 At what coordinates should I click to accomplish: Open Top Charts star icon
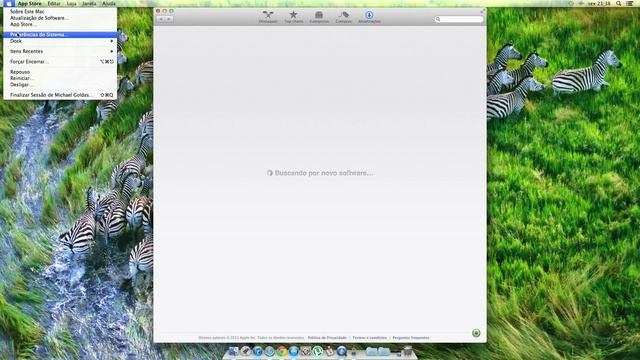tap(293, 17)
